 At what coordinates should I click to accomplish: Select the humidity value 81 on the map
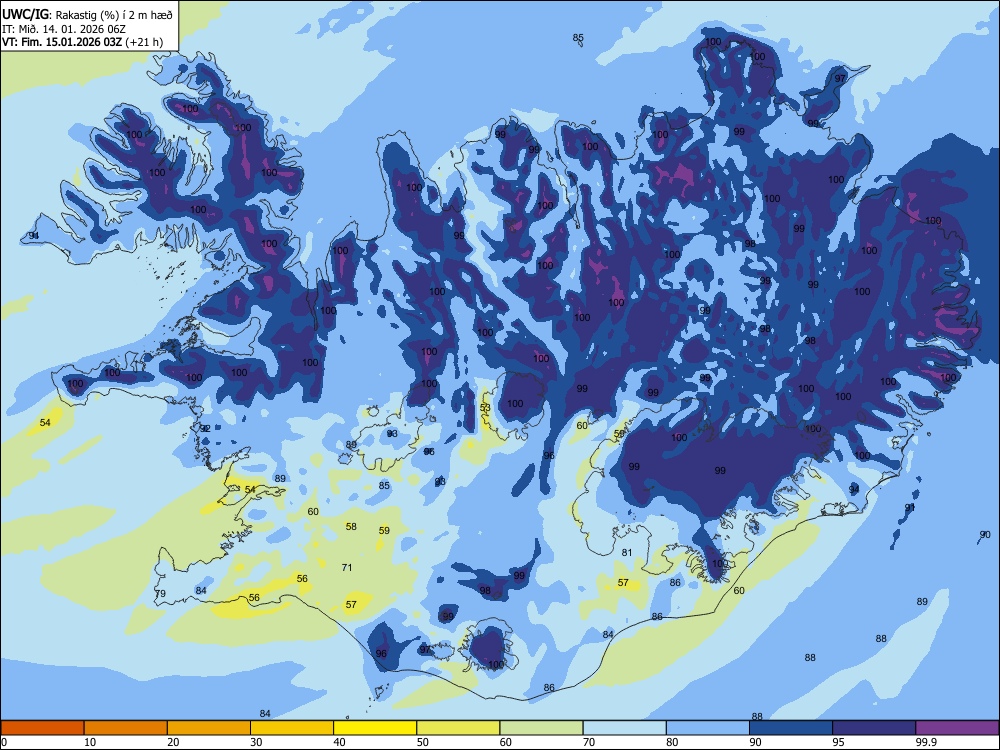627,553
